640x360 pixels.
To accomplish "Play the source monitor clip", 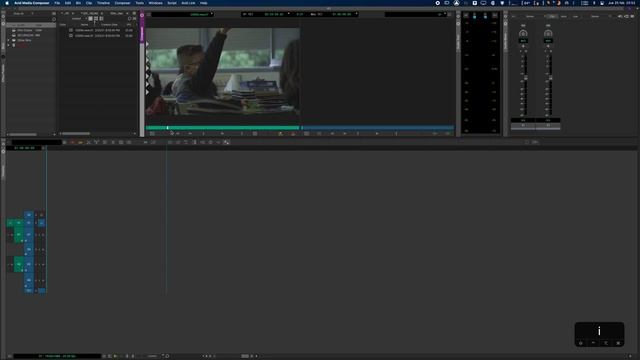I will 222,133.
